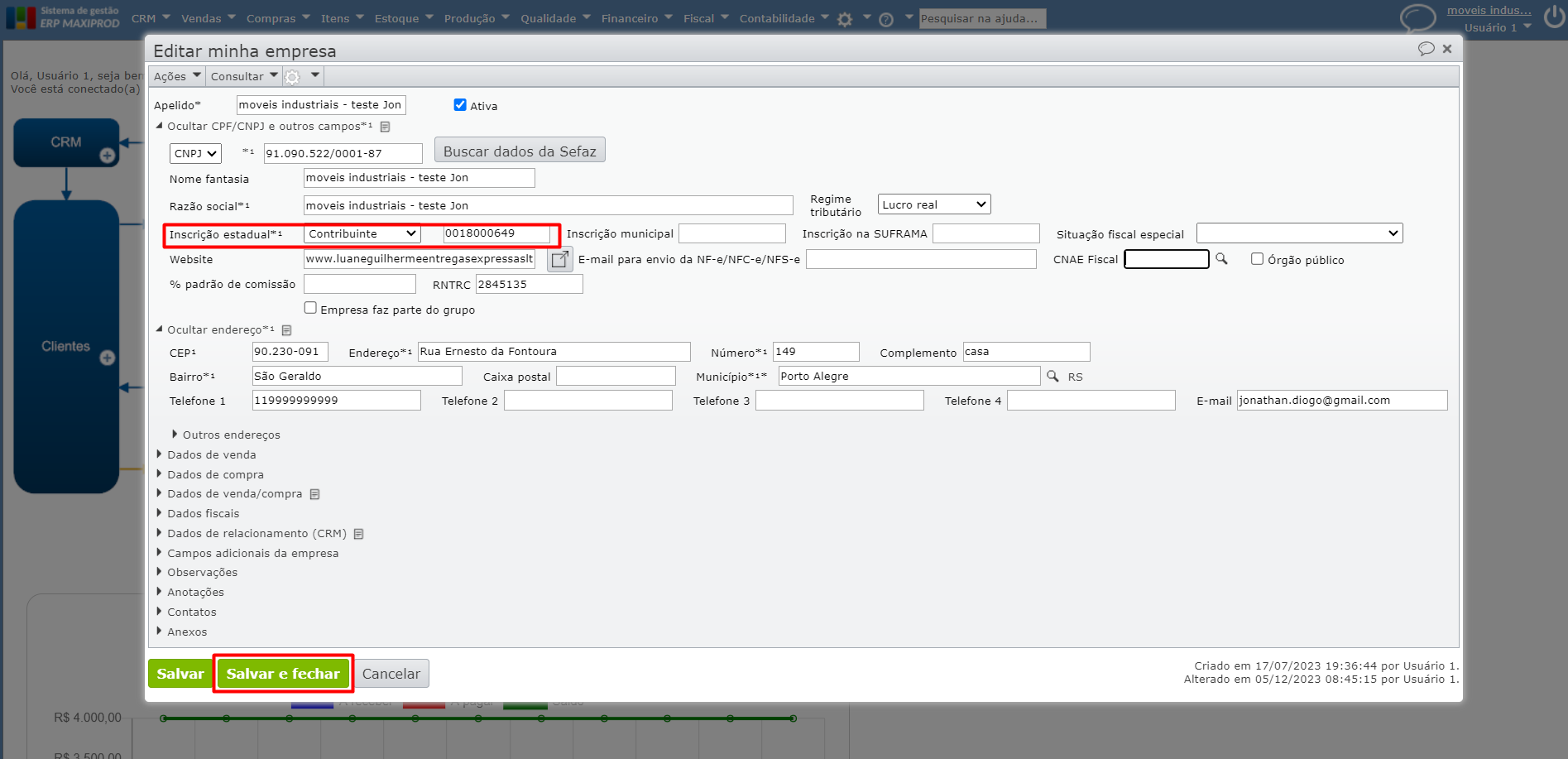Screen dimensions: 1568x759
Task: Click the Inscrição municipal field
Action: pos(732,233)
